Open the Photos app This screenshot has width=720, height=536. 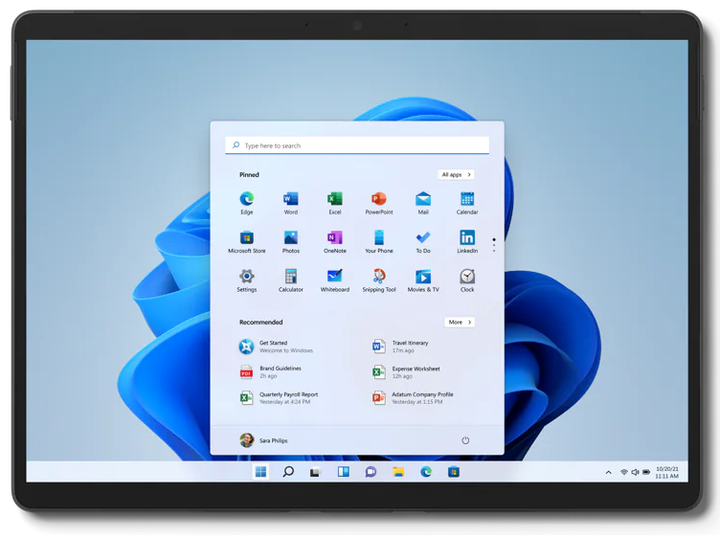291,242
